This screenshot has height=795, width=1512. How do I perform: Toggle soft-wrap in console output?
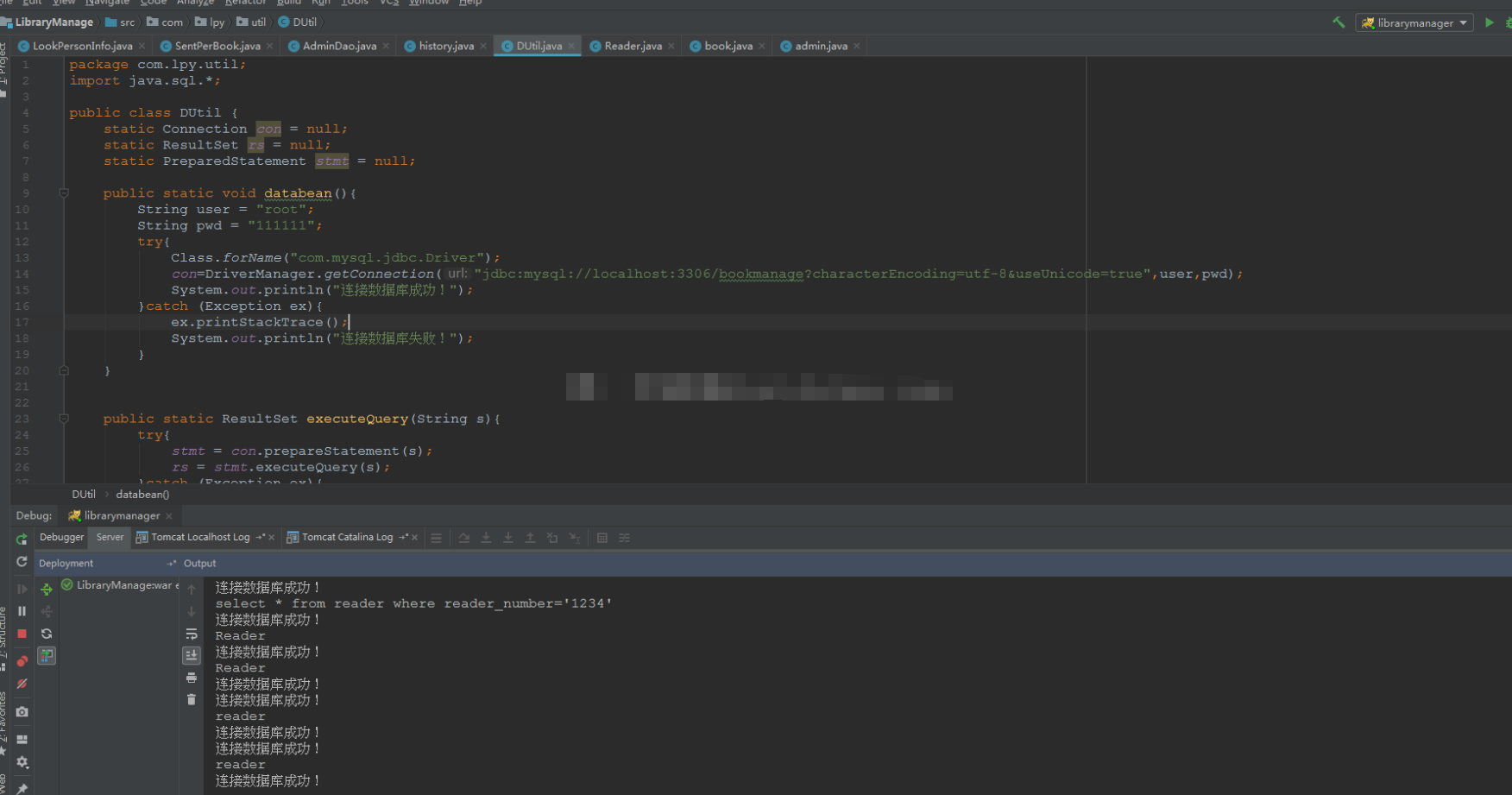tap(192, 634)
